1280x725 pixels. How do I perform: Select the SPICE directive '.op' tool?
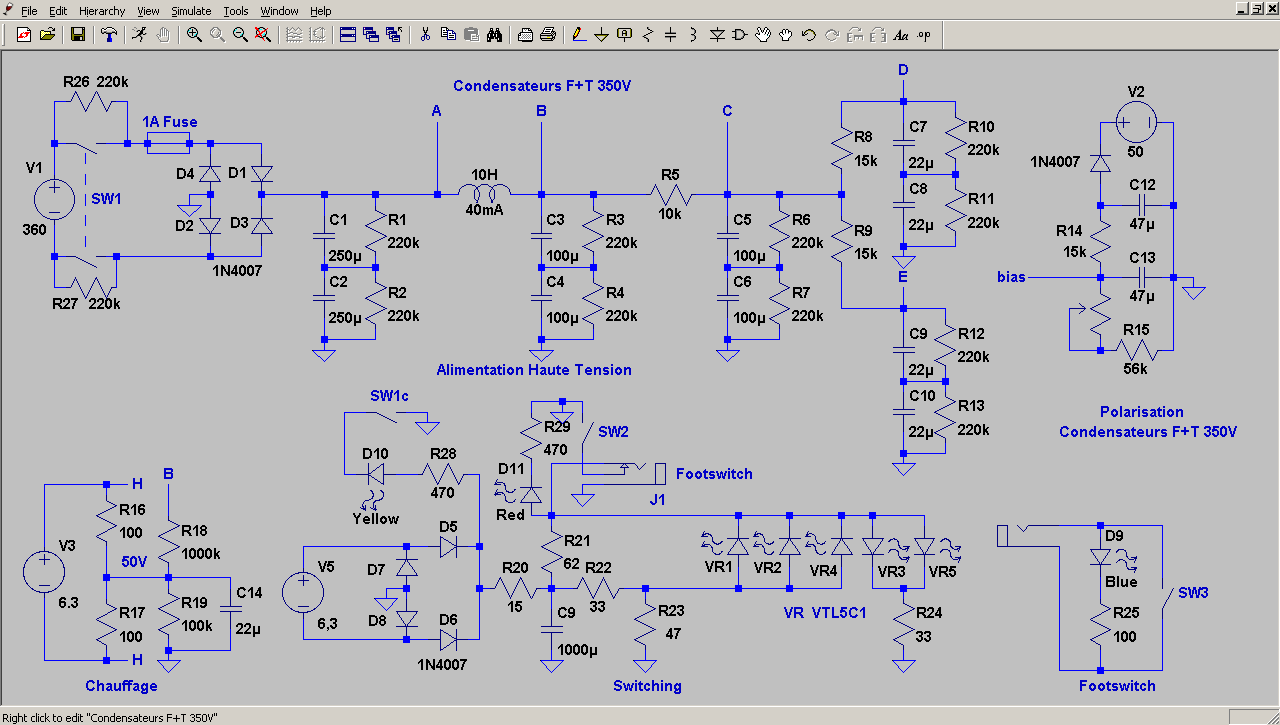[x=923, y=34]
